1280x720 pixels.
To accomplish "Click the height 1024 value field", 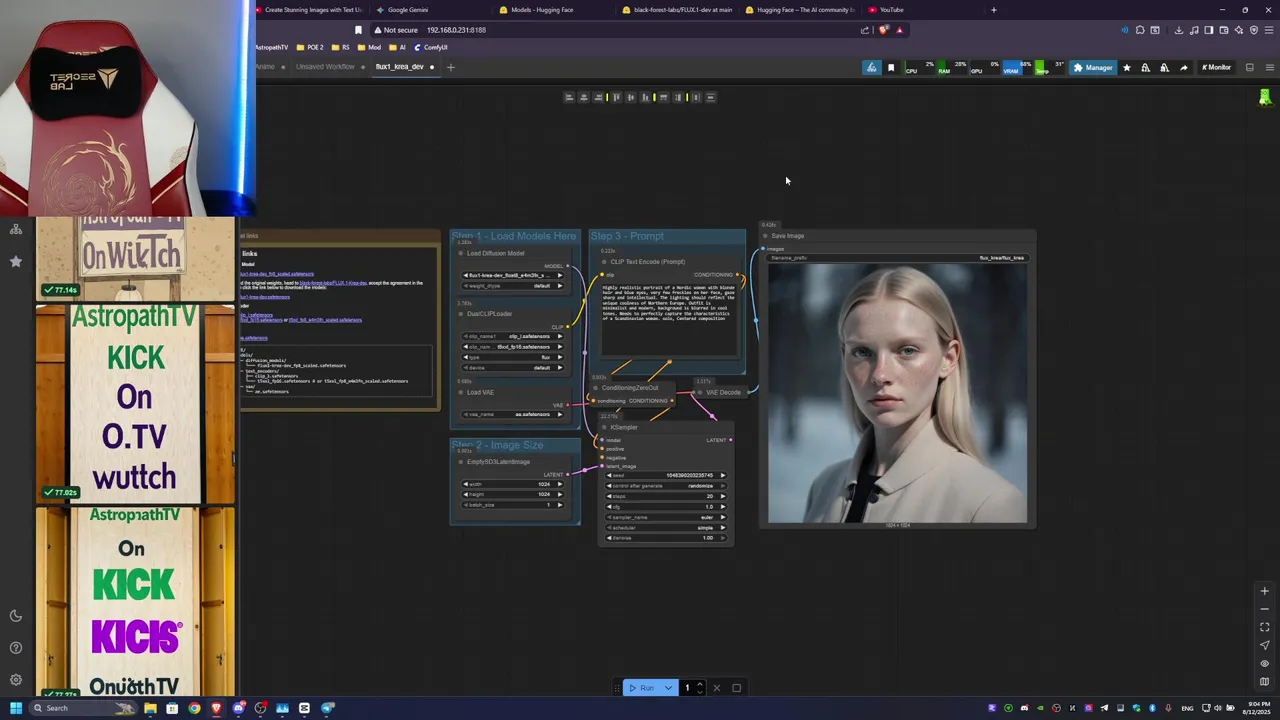I will 513,494.
